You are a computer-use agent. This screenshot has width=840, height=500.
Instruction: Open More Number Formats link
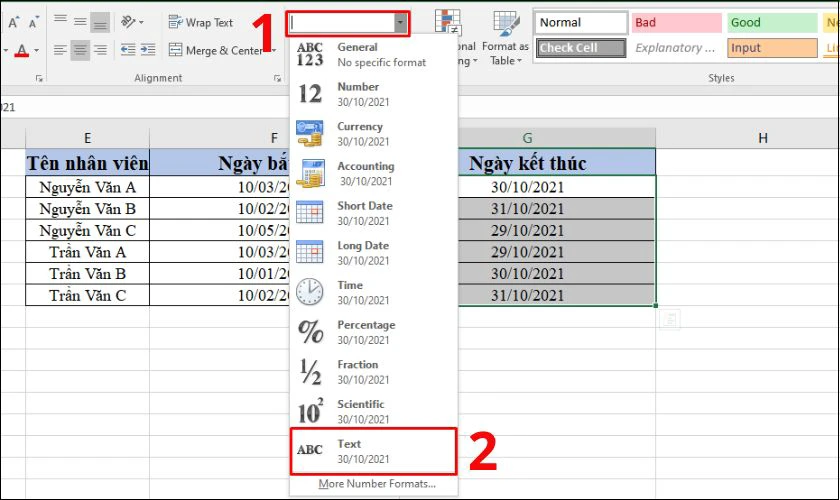point(377,484)
